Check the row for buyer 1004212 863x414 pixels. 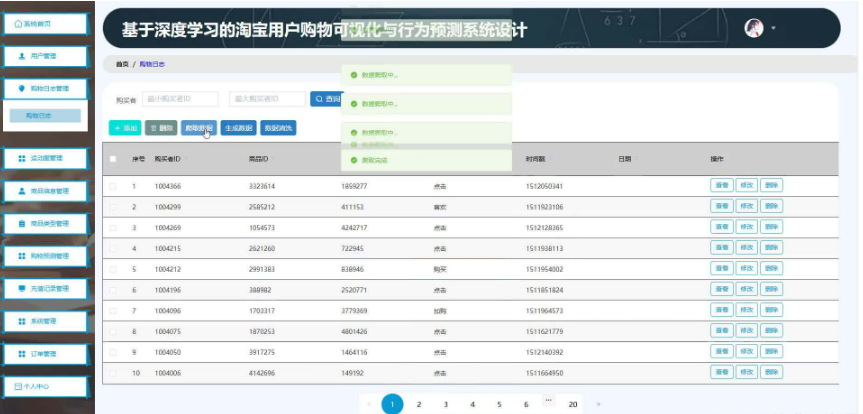[113, 269]
